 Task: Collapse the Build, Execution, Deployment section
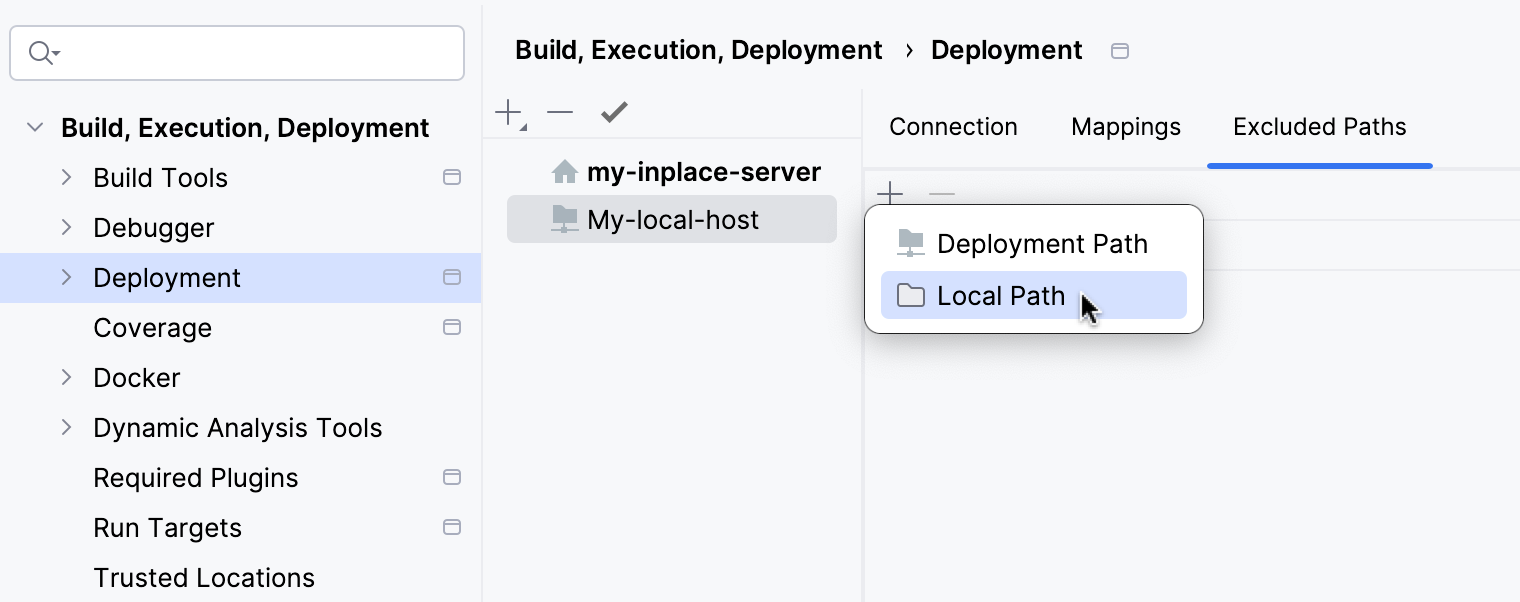[x=34, y=127]
